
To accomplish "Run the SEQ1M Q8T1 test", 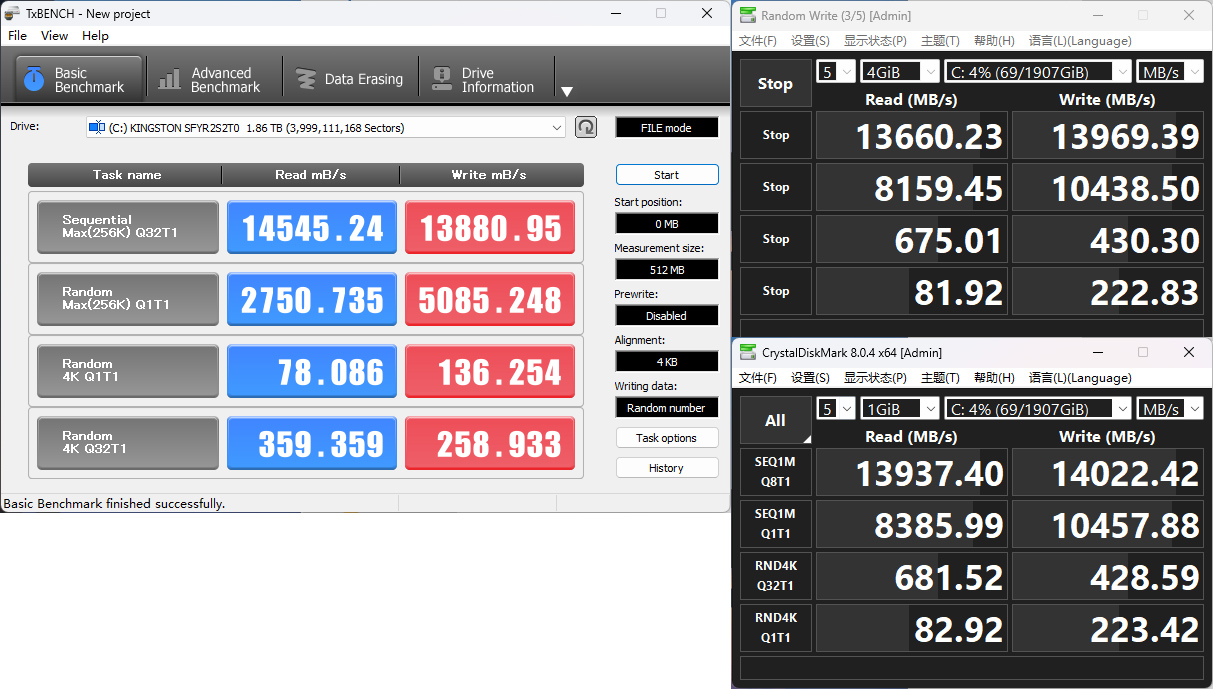I will (x=776, y=472).
